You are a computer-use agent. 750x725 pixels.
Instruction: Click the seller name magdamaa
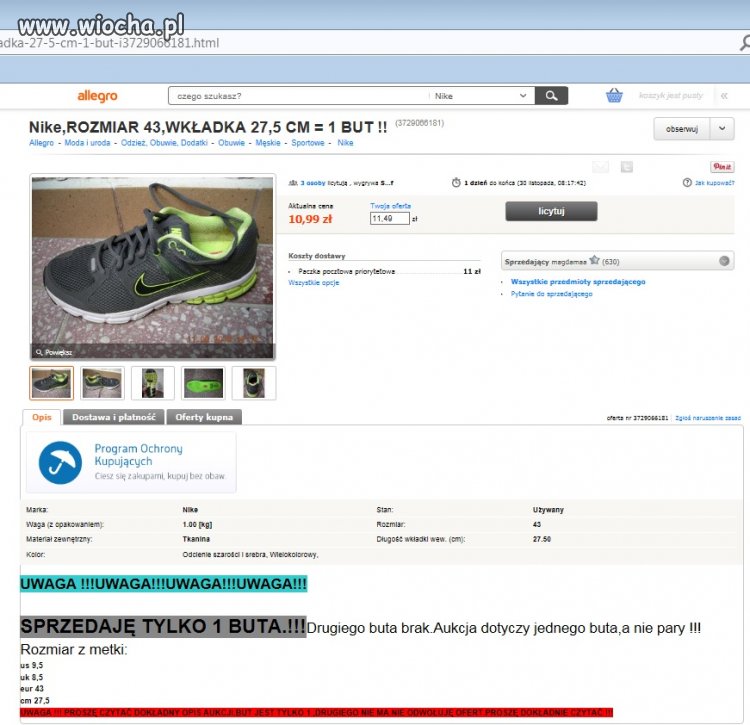click(x=569, y=262)
